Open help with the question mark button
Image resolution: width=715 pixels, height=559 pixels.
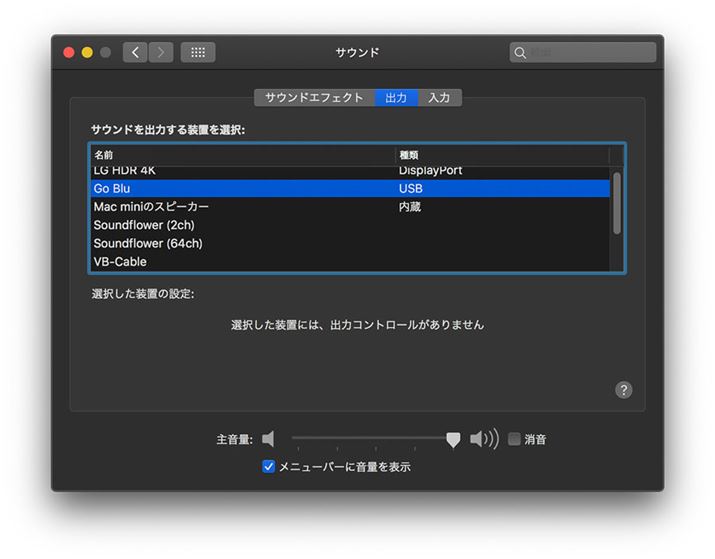click(623, 390)
